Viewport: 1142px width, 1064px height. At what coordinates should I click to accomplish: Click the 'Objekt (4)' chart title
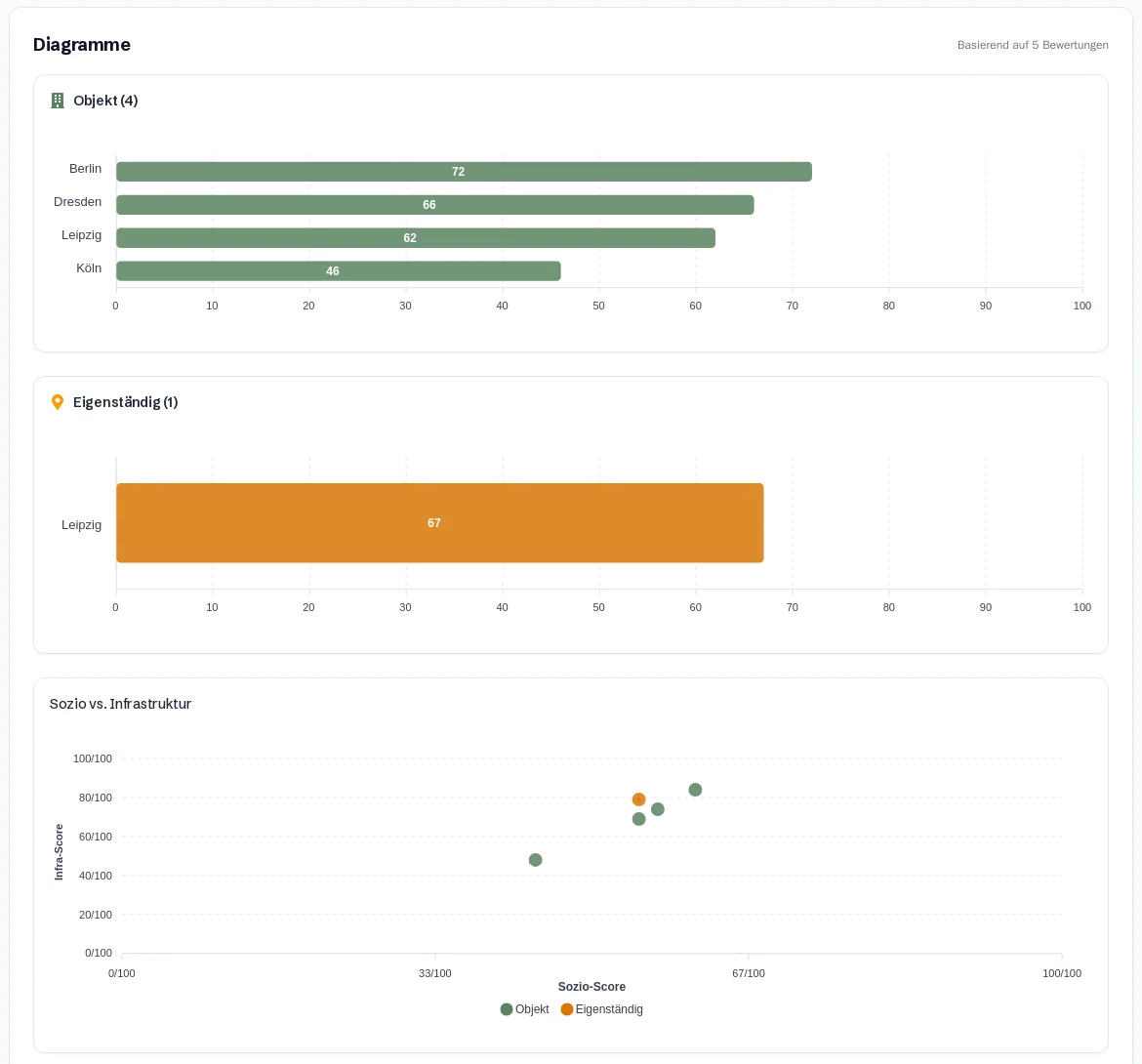(105, 101)
